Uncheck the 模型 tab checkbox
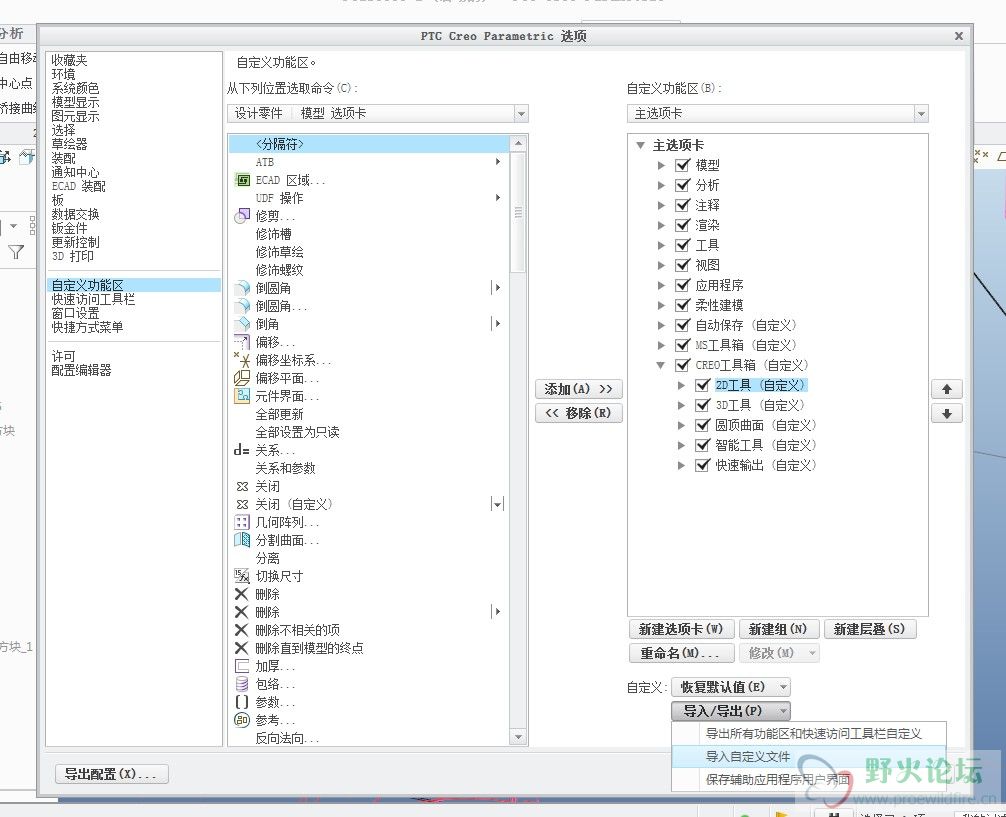The width and height of the screenshot is (1006, 817). [x=683, y=165]
